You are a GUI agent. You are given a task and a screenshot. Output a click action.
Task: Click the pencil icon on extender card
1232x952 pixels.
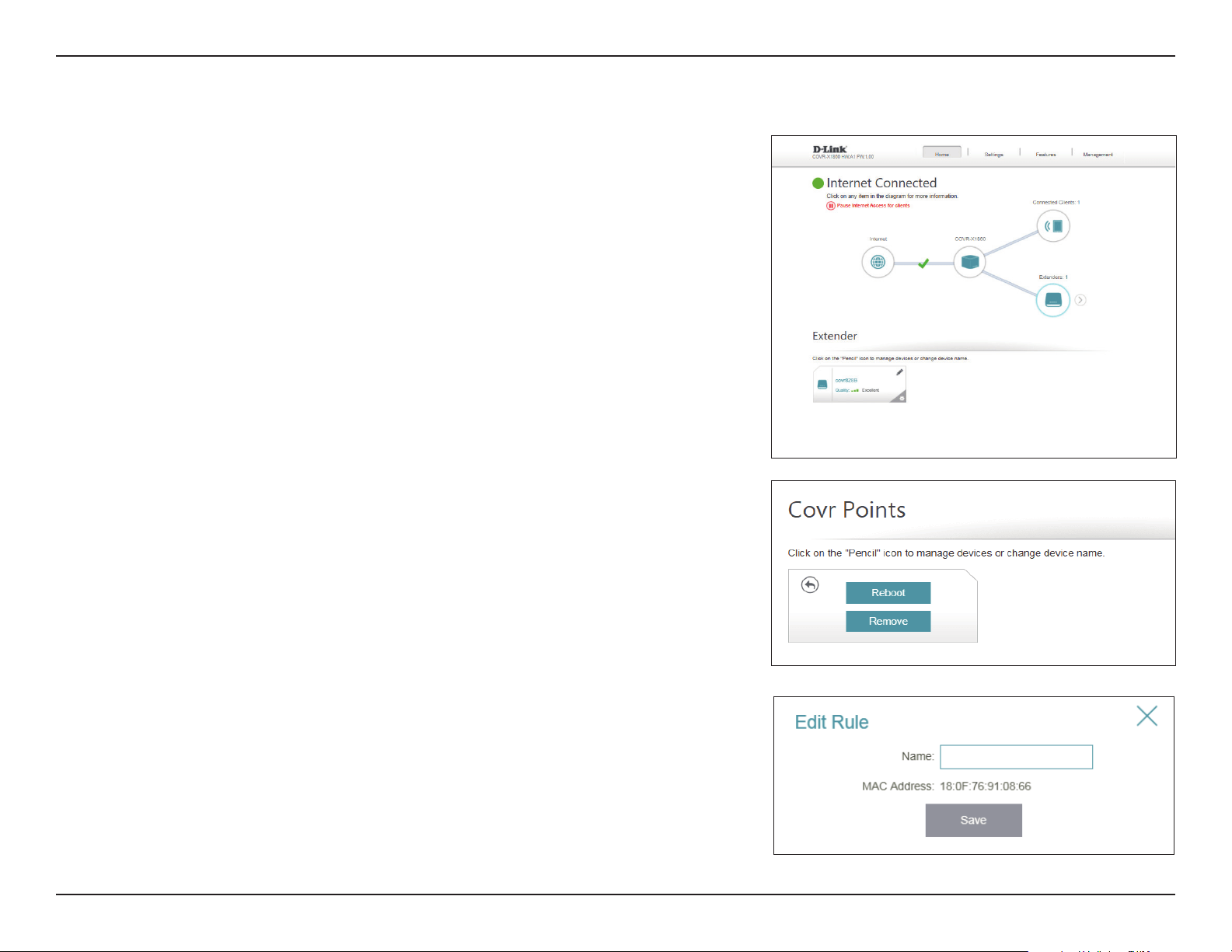pos(899,372)
